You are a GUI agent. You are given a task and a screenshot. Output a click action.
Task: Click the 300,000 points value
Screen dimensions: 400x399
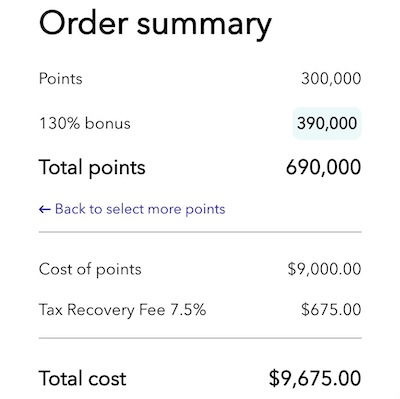[x=331, y=79]
